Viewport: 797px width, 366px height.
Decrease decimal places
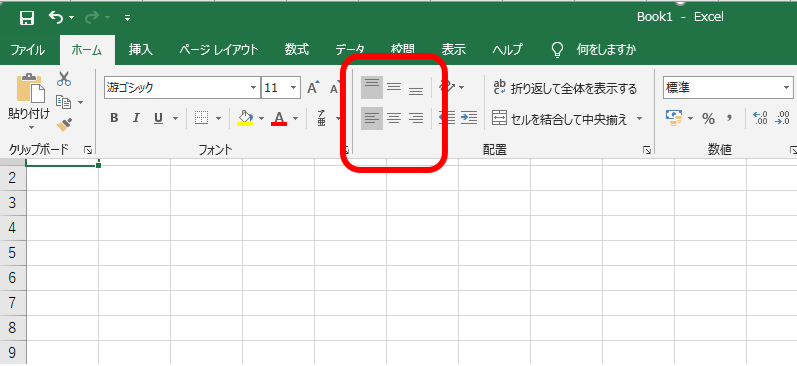point(782,118)
